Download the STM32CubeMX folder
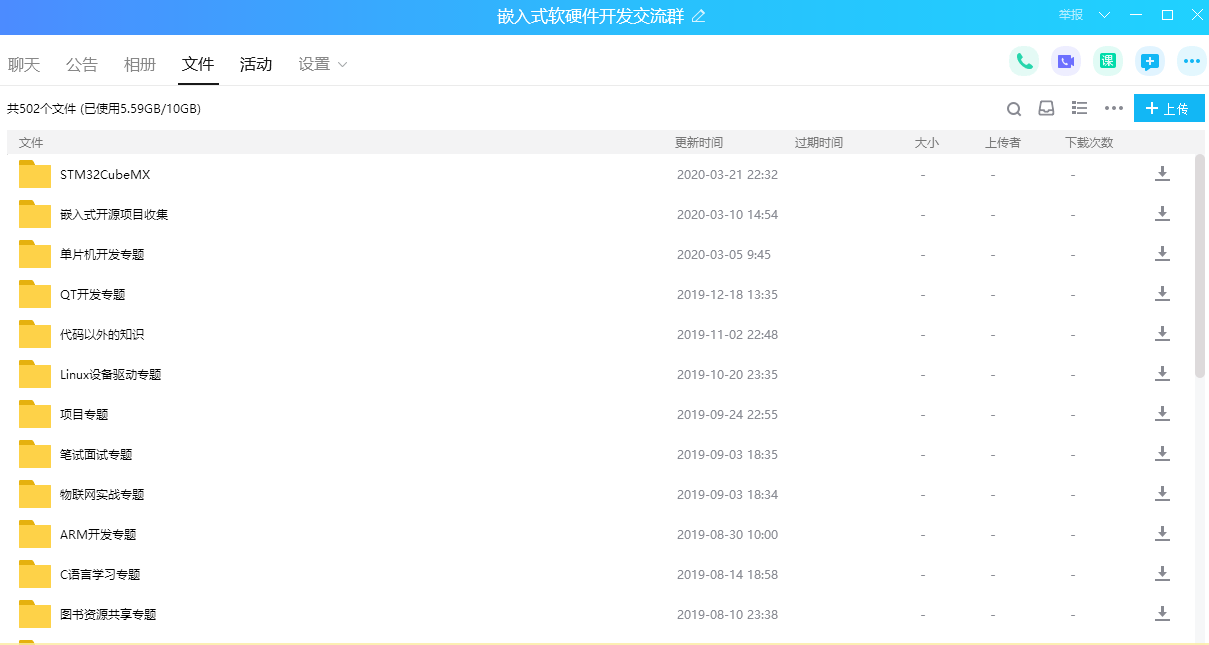 tap(1162, 173)
